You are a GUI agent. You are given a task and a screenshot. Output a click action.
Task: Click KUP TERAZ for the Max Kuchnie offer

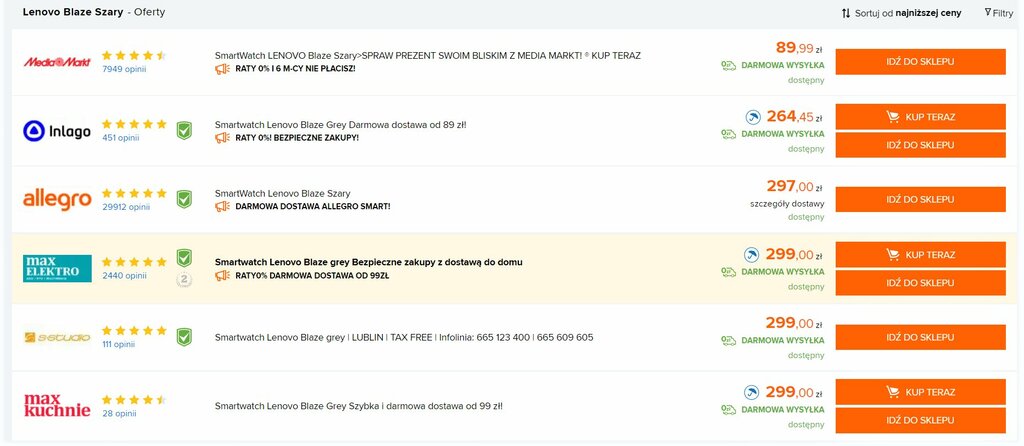920,392
